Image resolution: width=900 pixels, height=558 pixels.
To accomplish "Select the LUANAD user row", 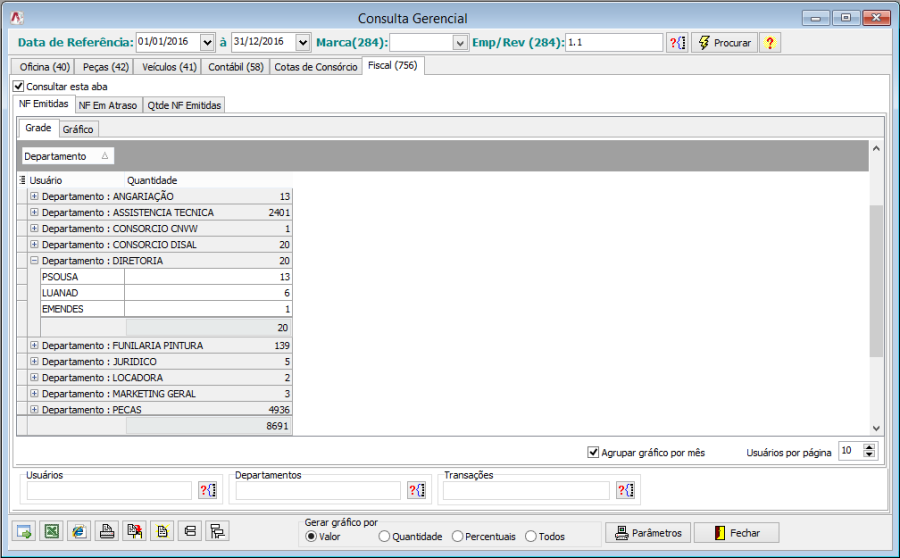I will (166, 293).
